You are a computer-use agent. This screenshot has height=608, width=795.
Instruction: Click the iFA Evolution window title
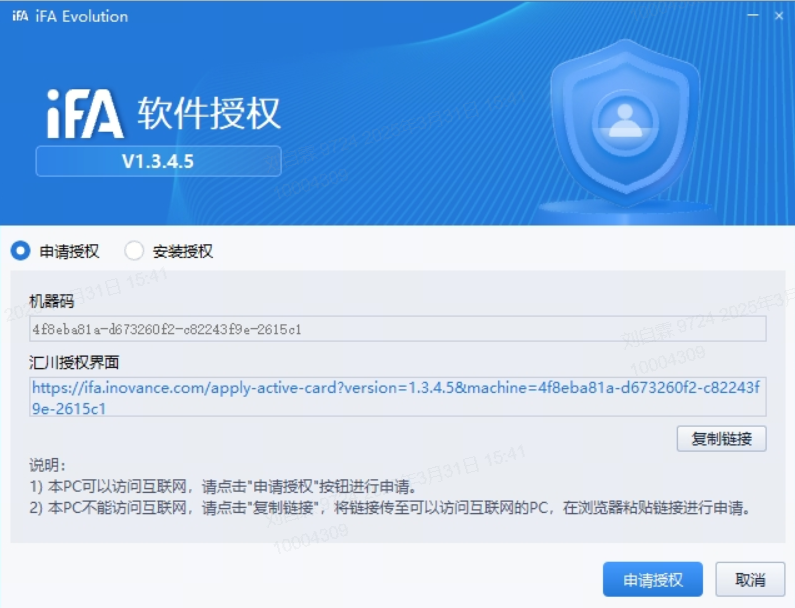click(82, 16)
